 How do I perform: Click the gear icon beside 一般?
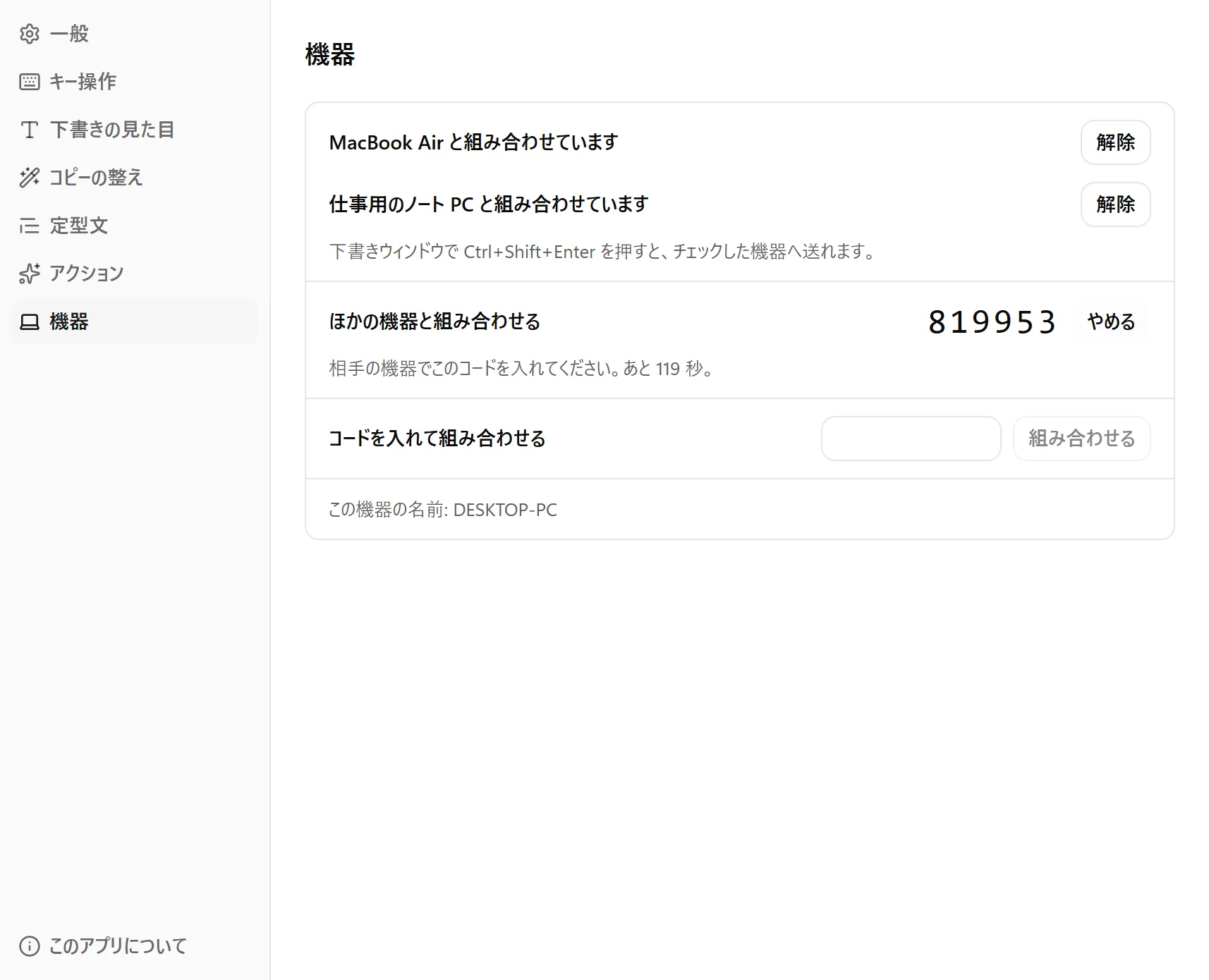pyautogui.click(x=30, y=34)
